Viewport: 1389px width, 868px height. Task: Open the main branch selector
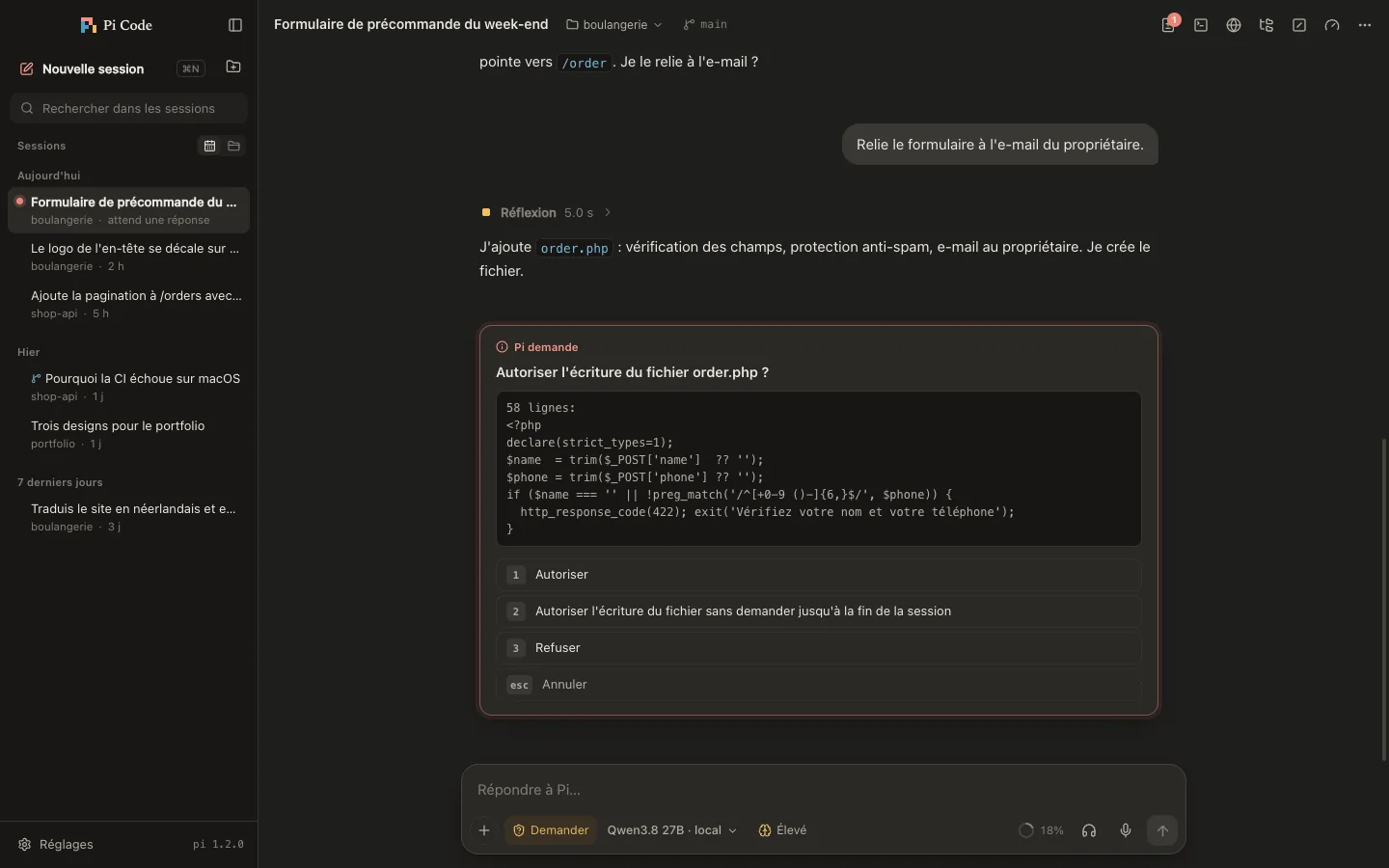[705, 25]
